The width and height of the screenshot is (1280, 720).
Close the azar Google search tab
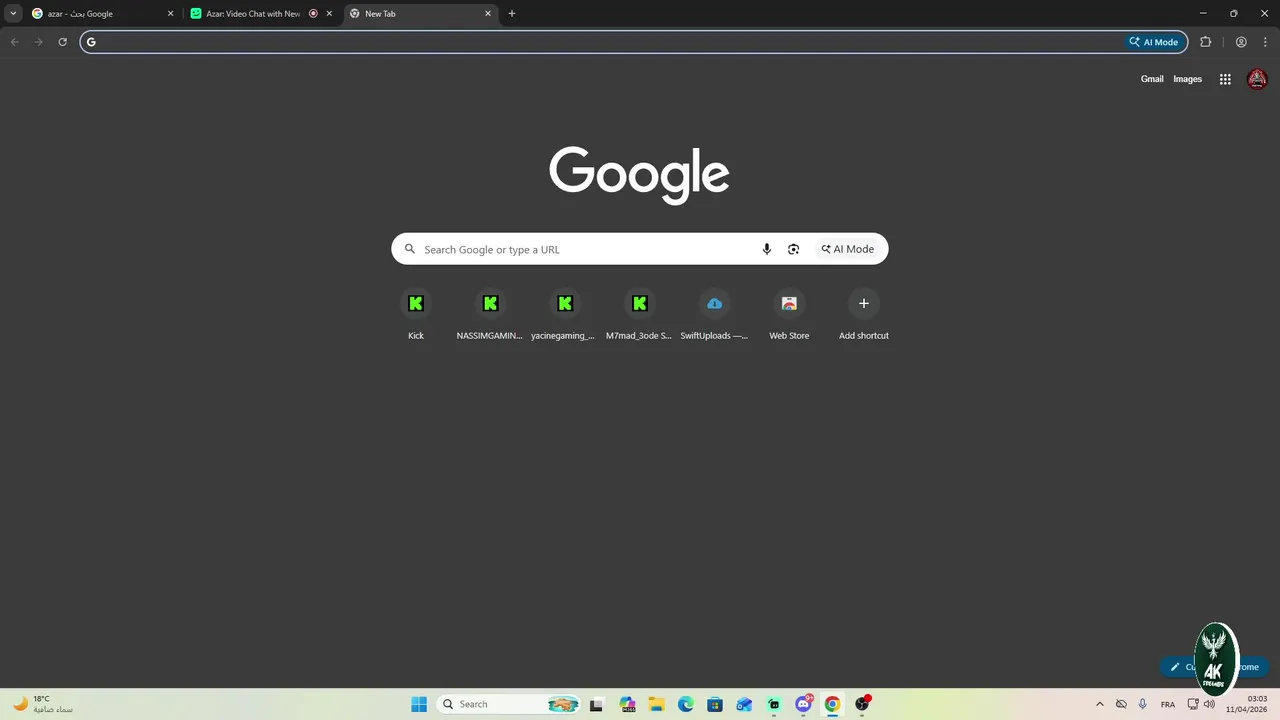click(170, 14)
